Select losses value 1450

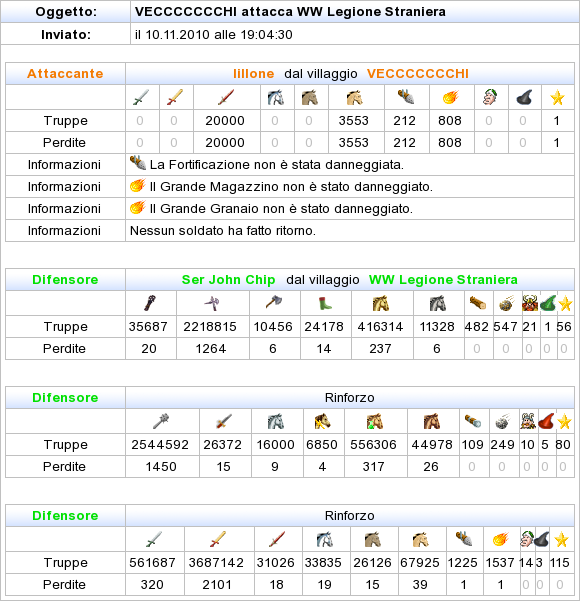tap(161, 466)
